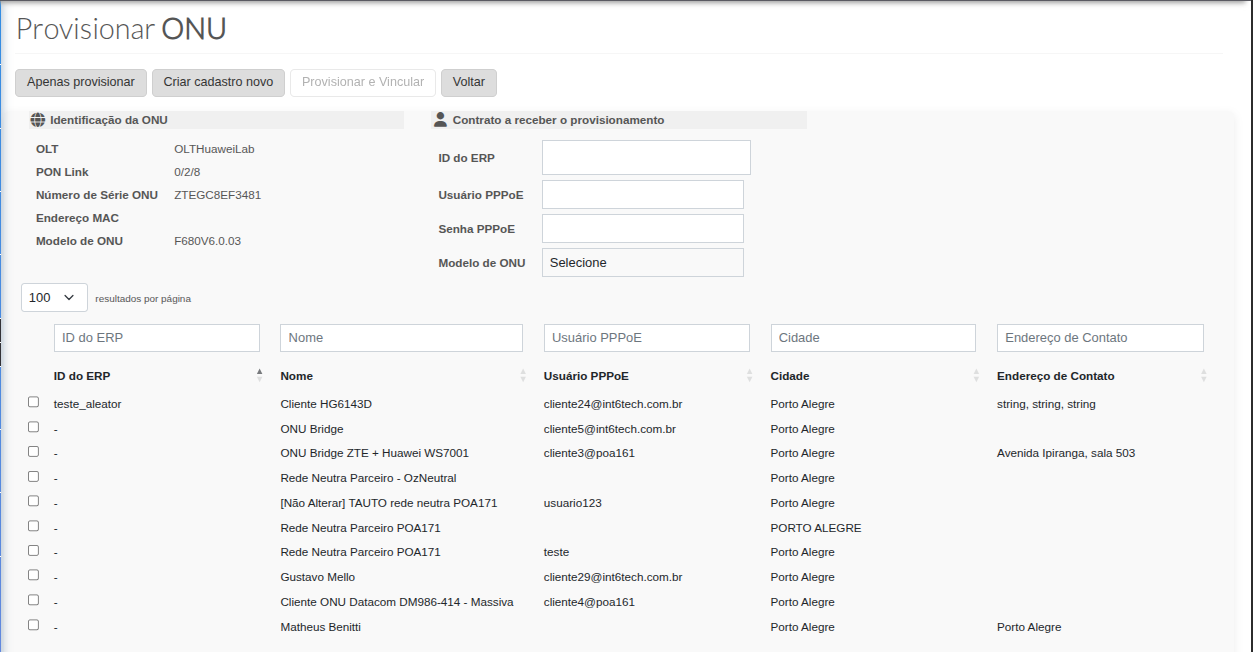The width and height of the screenshot is (1253, 652).
Task: Click the F680V6.0.03 ONU model value
Action: [207, 241]
